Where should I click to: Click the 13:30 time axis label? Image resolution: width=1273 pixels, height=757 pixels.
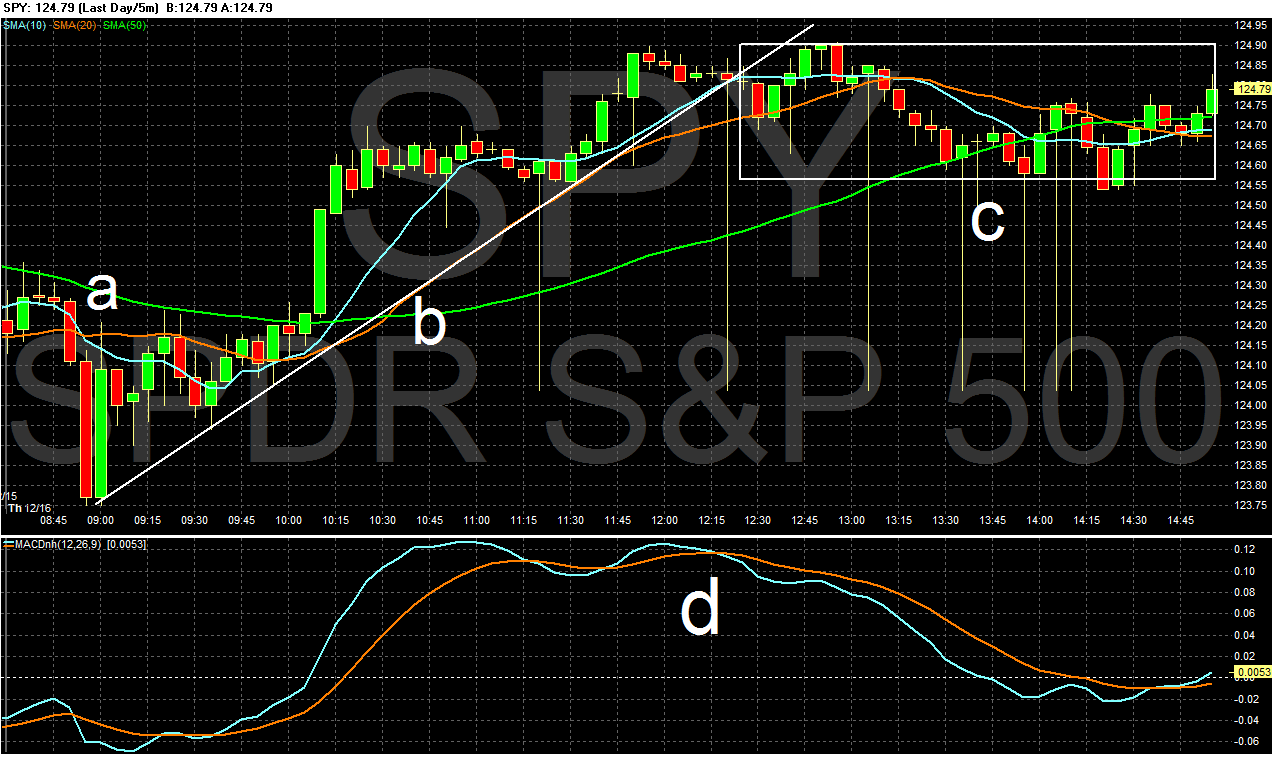(x=946, y=521)
